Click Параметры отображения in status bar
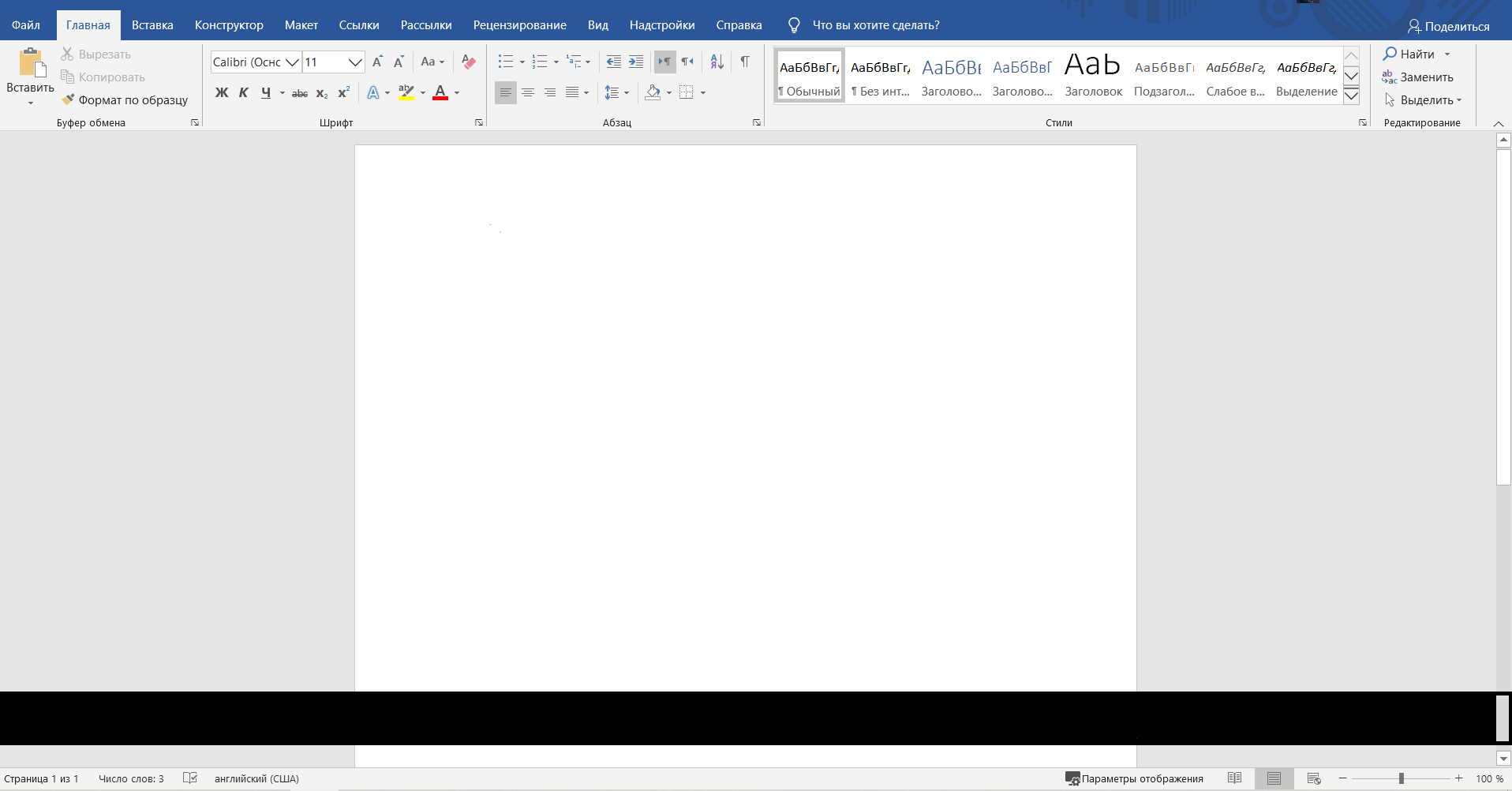1512x791 pixels. coord(1135,778)
